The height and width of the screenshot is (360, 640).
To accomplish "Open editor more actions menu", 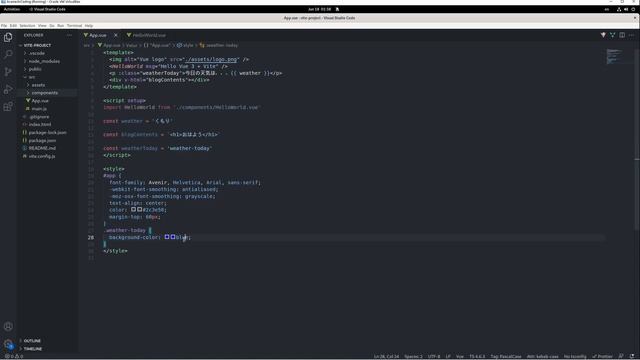I will click(x=631, y=35).
